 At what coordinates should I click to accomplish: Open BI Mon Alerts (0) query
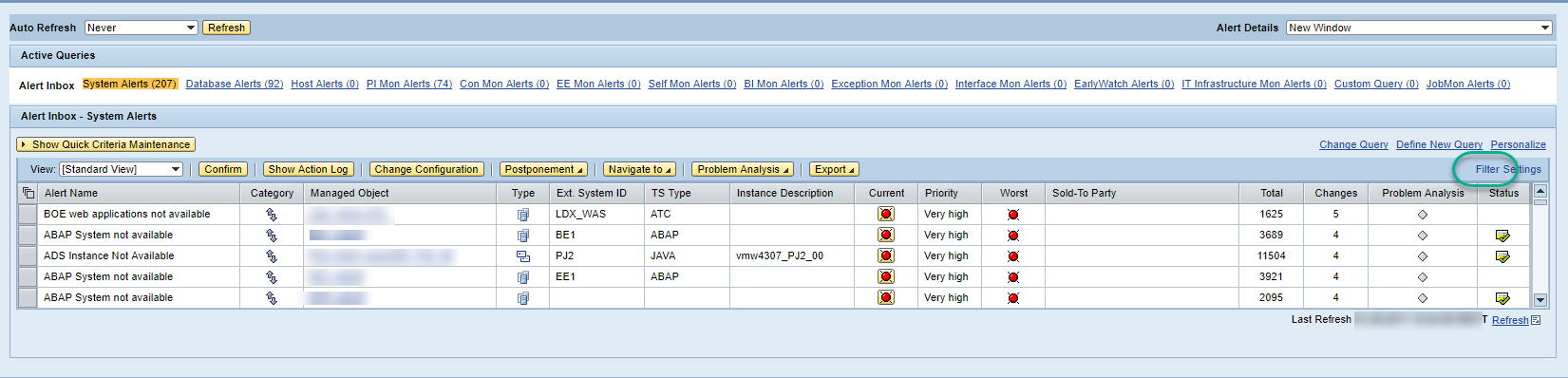coord(784,84)
